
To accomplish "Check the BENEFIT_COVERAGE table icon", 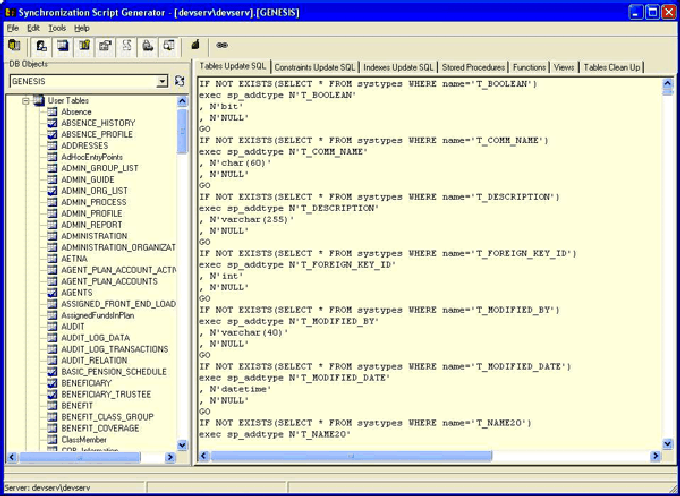I will (x=52, y=428).
